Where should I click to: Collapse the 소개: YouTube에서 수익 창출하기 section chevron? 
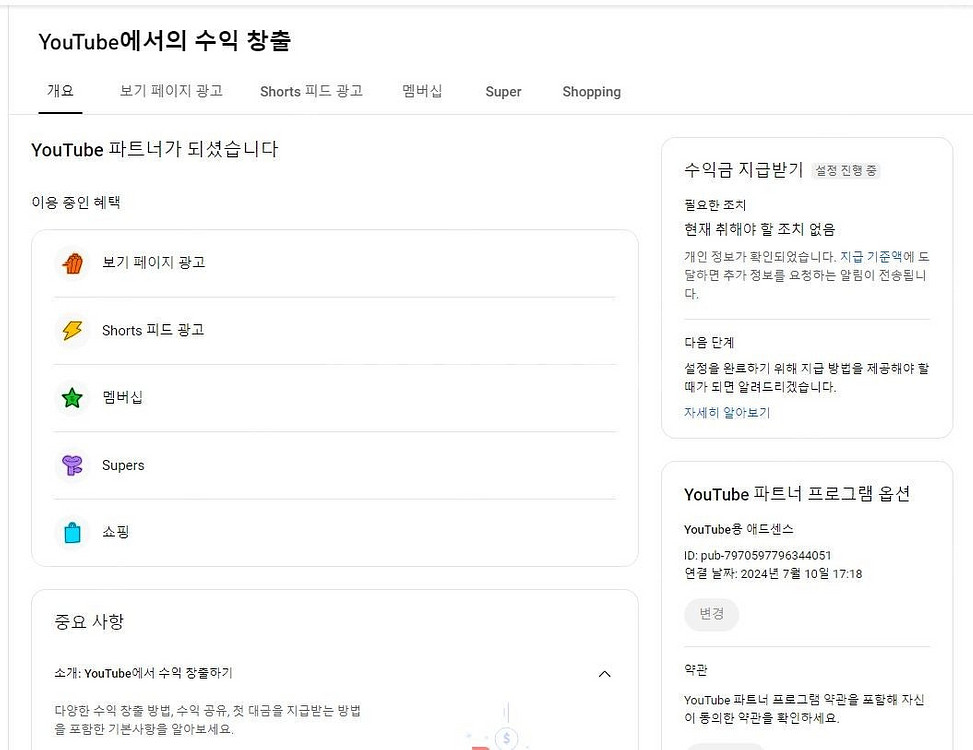[x=604, y=674]
